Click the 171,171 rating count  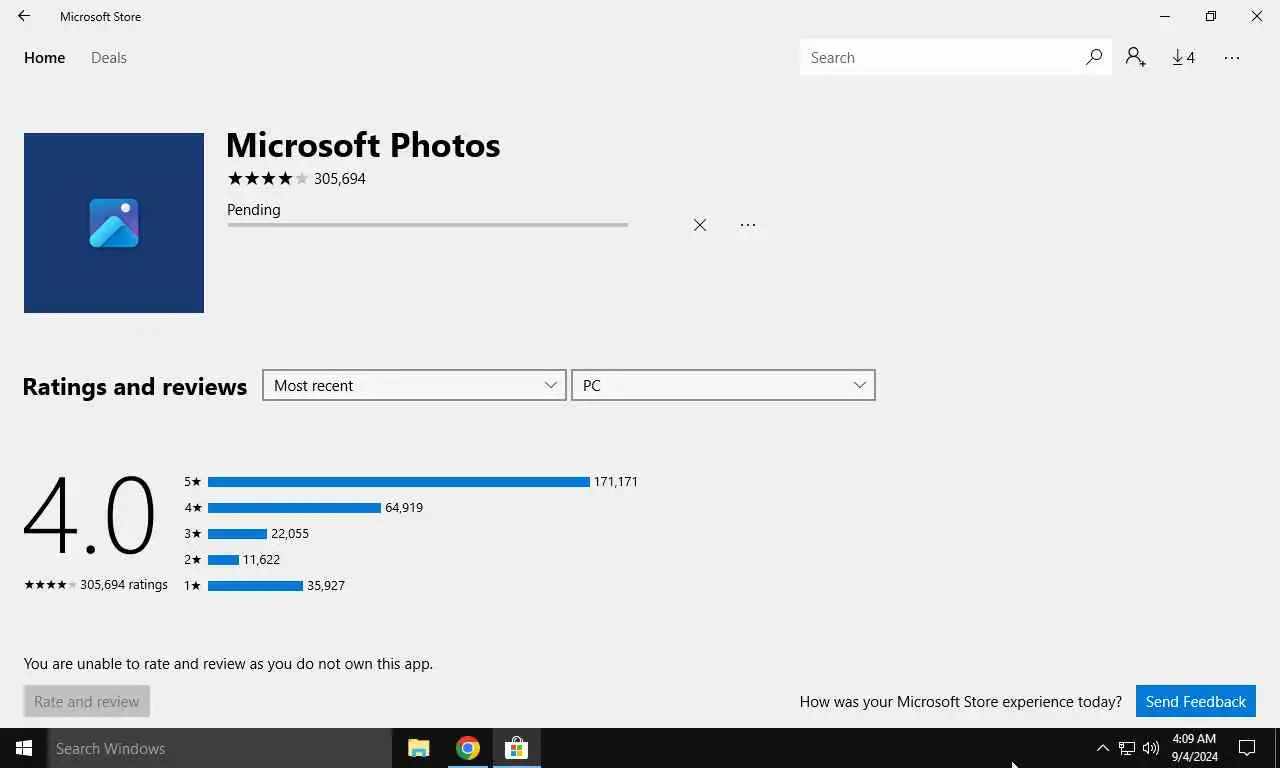tap(616, 482)
